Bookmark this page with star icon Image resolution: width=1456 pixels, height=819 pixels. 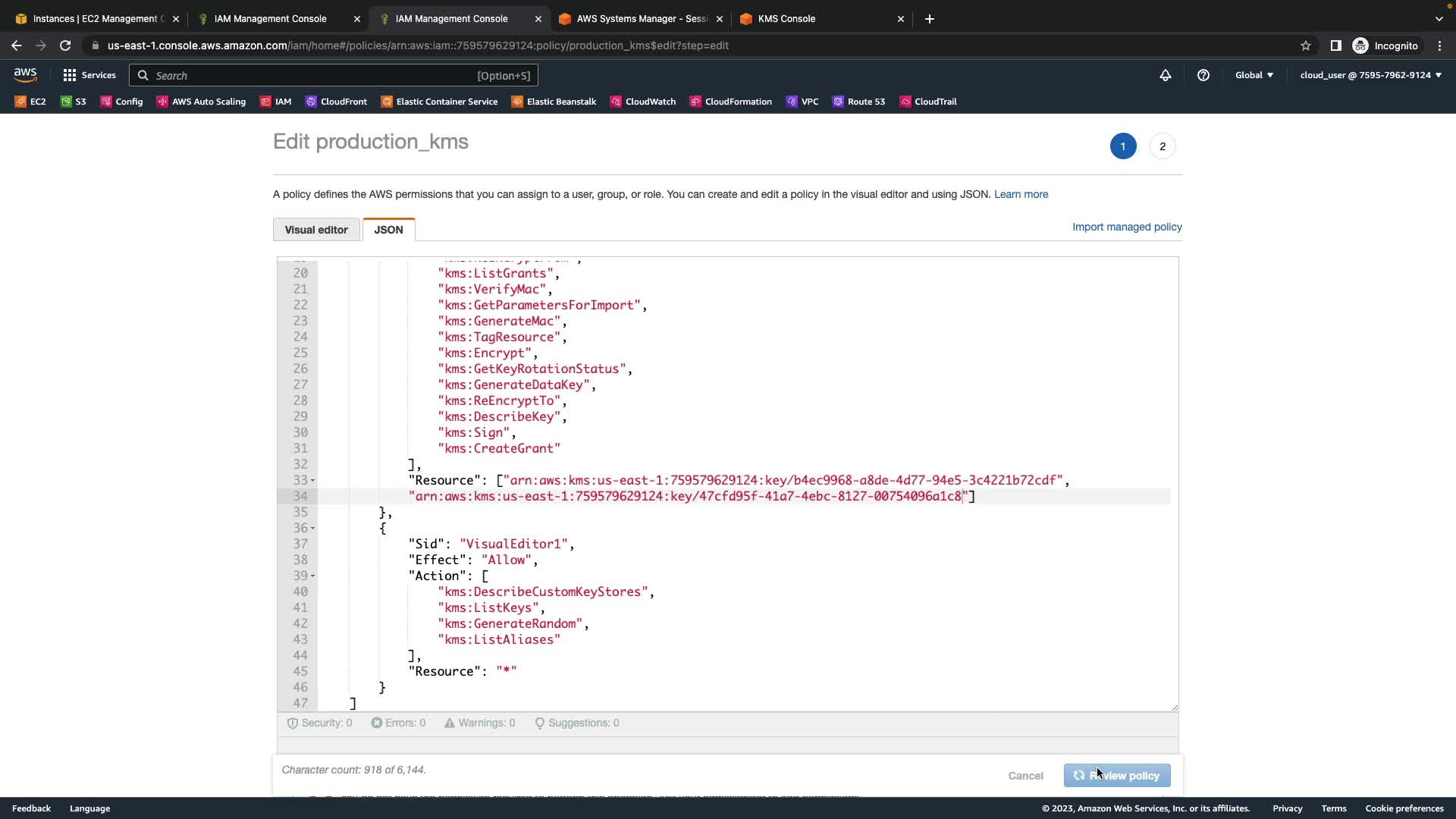click(1306, 45)
